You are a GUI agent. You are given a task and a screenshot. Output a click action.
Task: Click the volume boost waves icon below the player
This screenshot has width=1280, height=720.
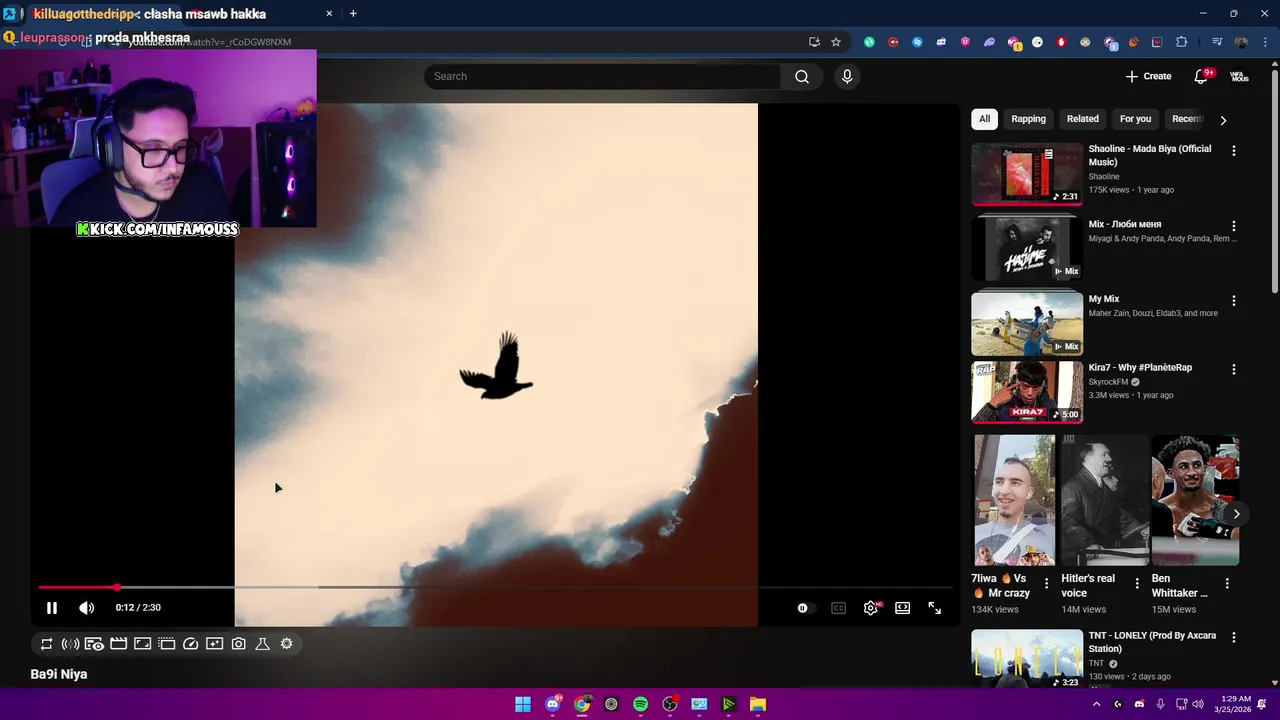tap(70, 644)
